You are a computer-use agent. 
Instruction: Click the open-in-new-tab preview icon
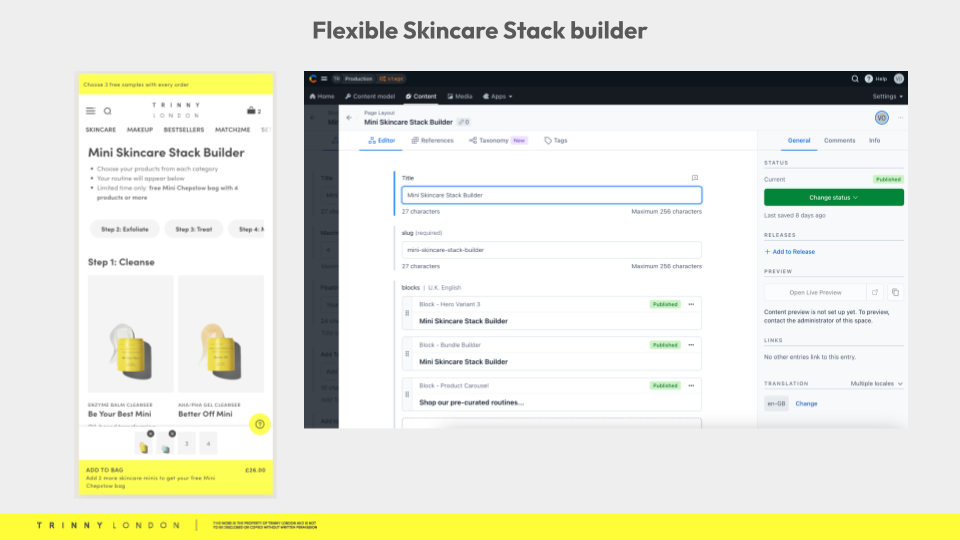[875, 292]
